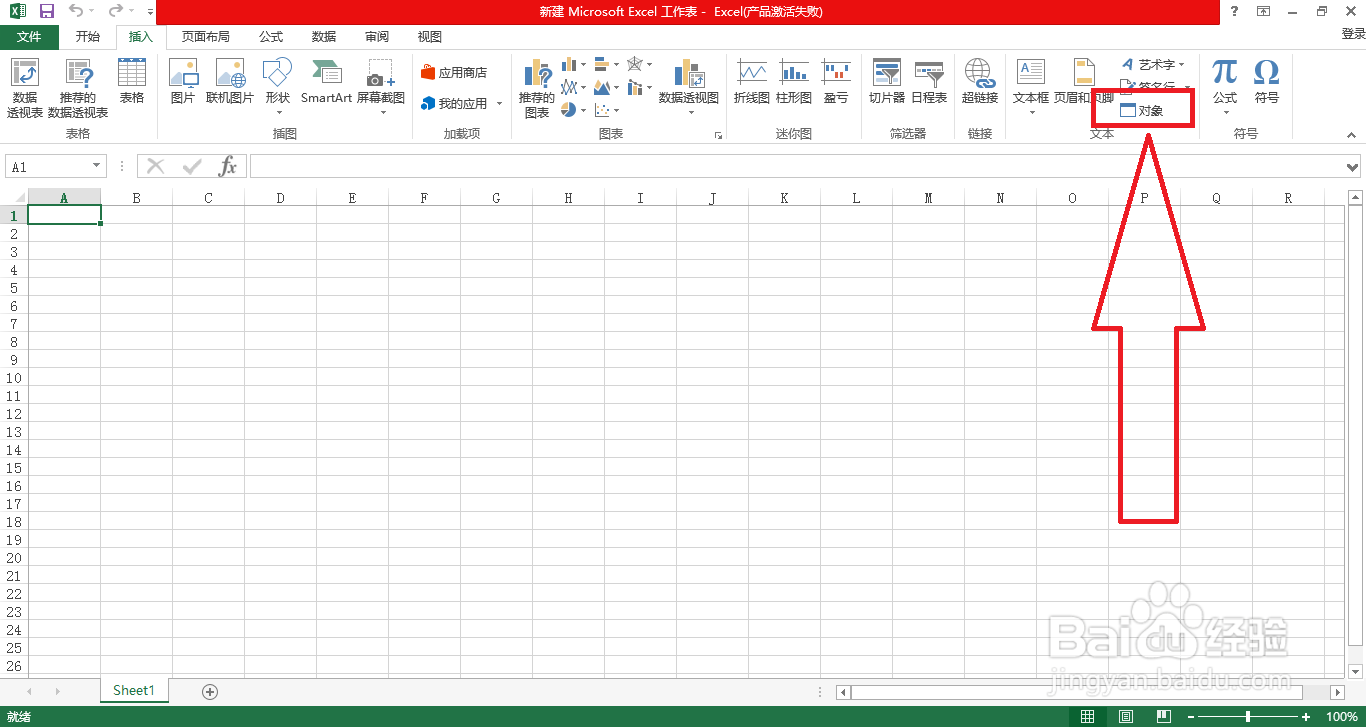Switch to the Home (开始) tab
The height and width of the screenshot is (727, 1366).
(88, 37)
